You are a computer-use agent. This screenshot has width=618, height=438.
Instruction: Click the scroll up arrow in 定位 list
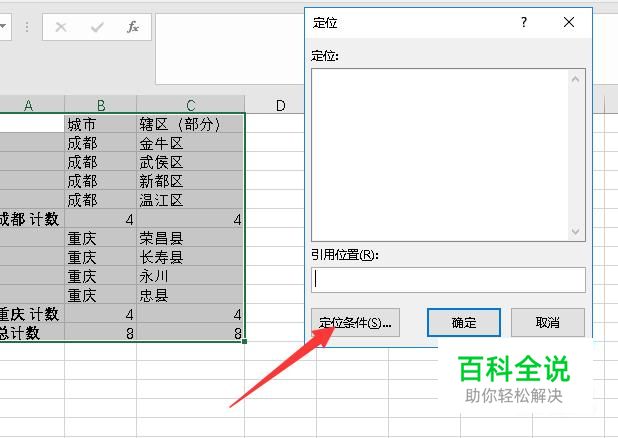[575, 79]
